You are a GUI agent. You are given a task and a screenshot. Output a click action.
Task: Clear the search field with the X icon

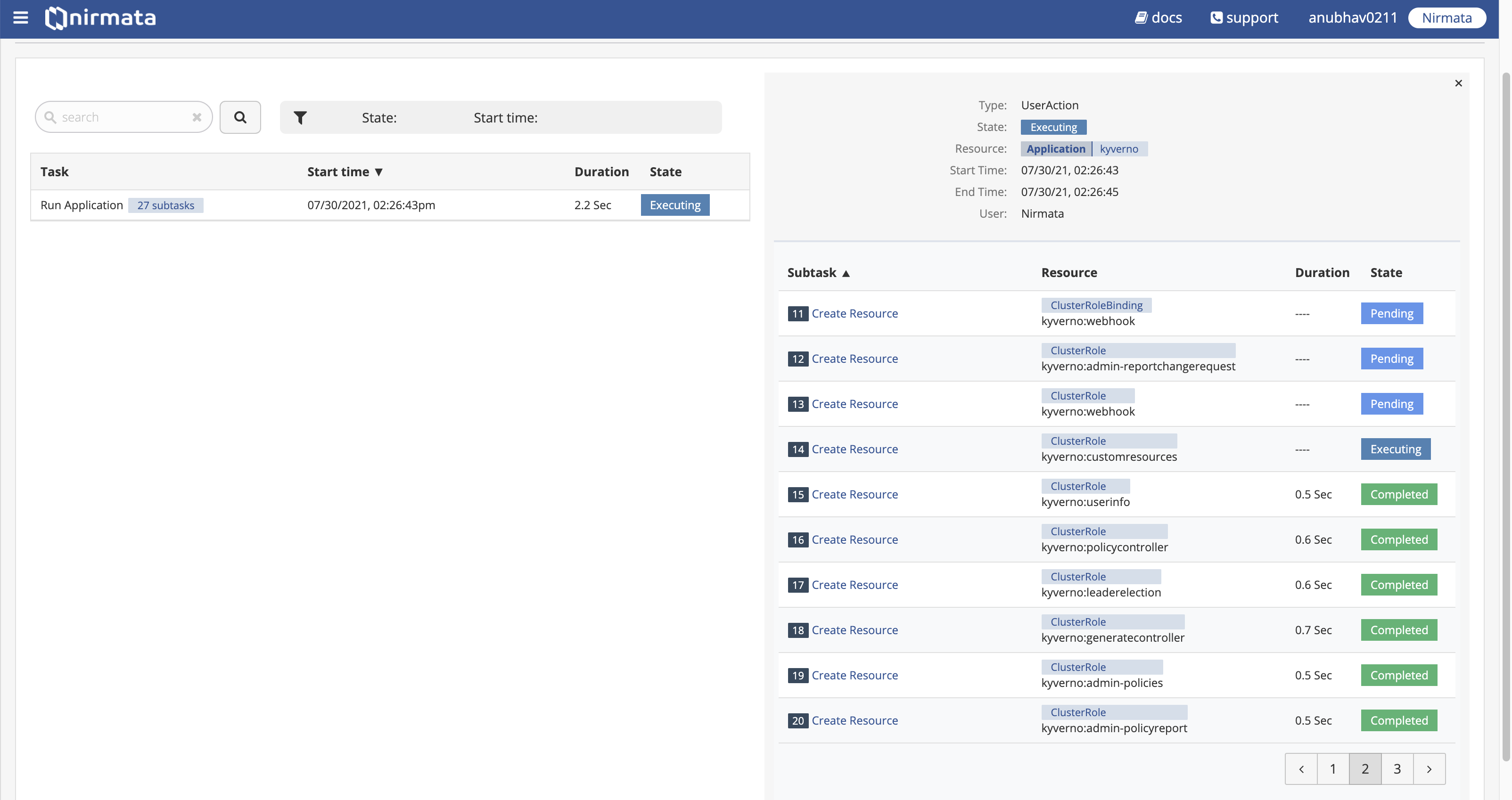tap(197, 117)
